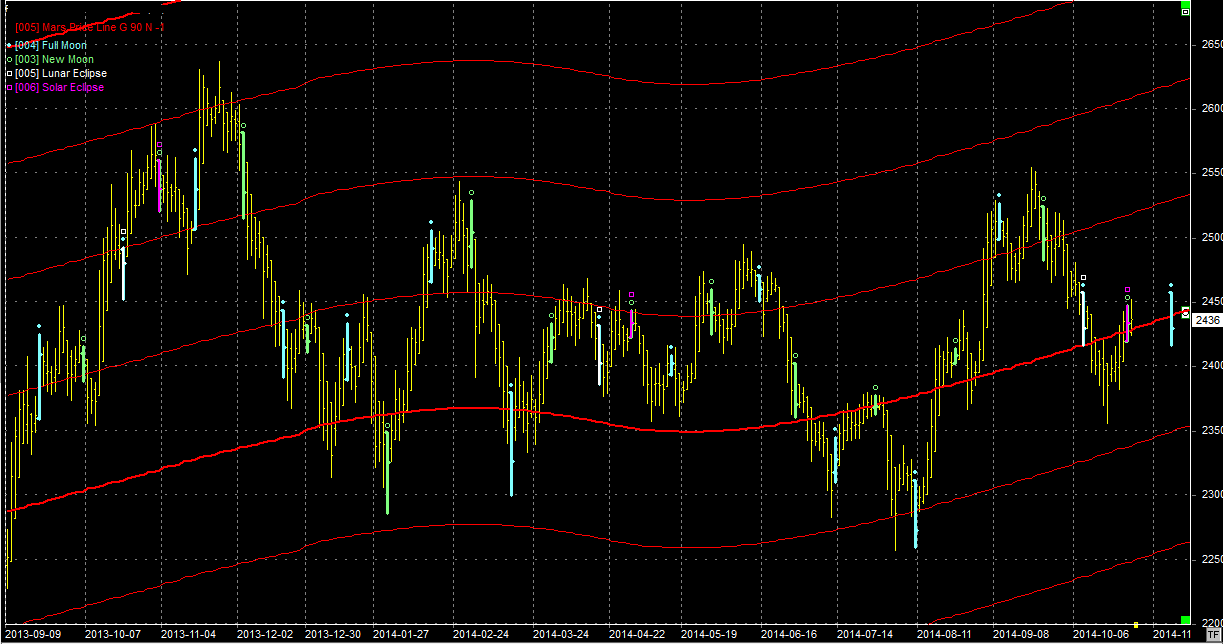
Task: Click the 2014-07-14 date label
Action: (866, 634)
